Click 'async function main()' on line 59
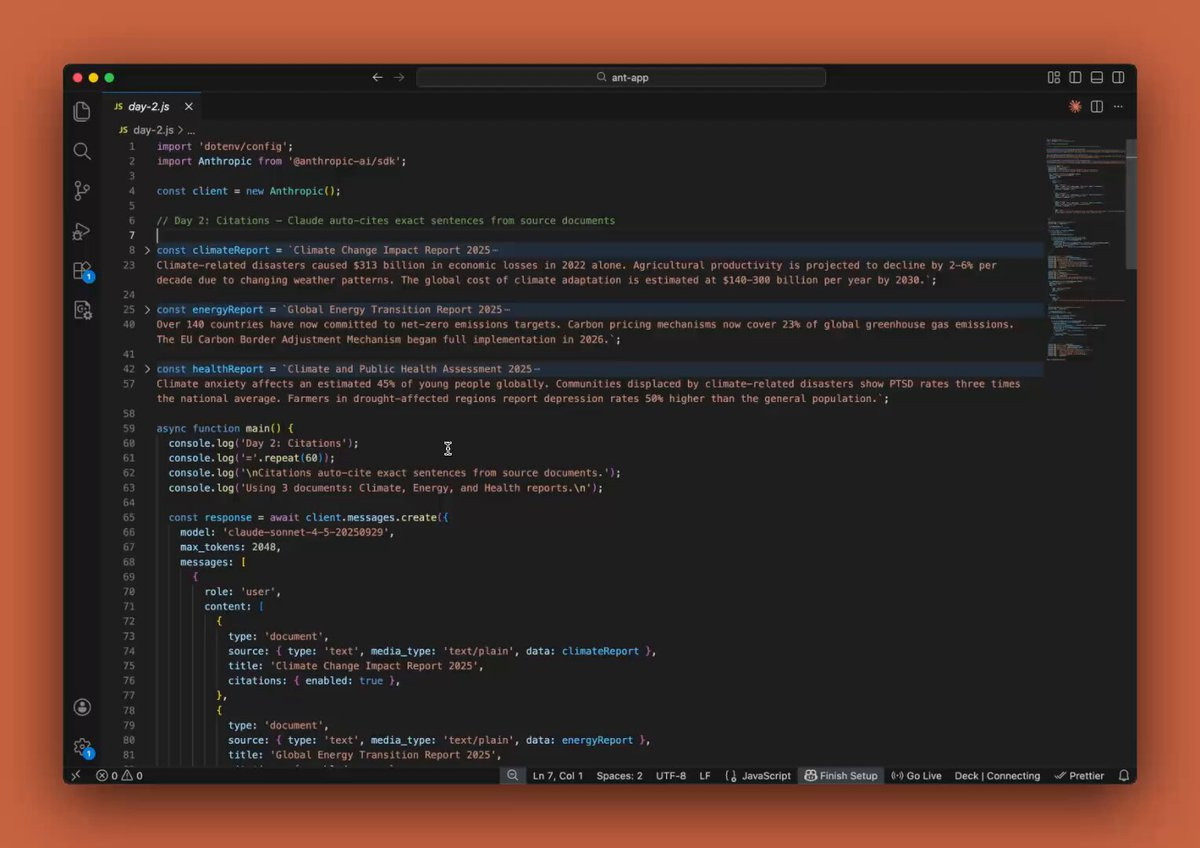Image resolution: width=1200 pixels, height=848 pixels. (225, 428)
